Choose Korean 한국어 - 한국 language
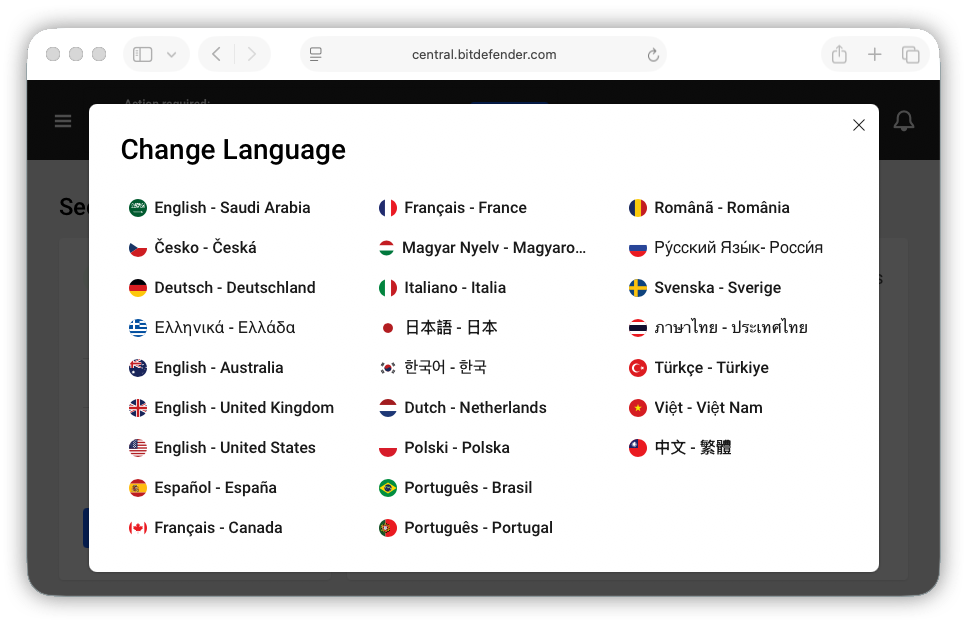 (432, 368)
